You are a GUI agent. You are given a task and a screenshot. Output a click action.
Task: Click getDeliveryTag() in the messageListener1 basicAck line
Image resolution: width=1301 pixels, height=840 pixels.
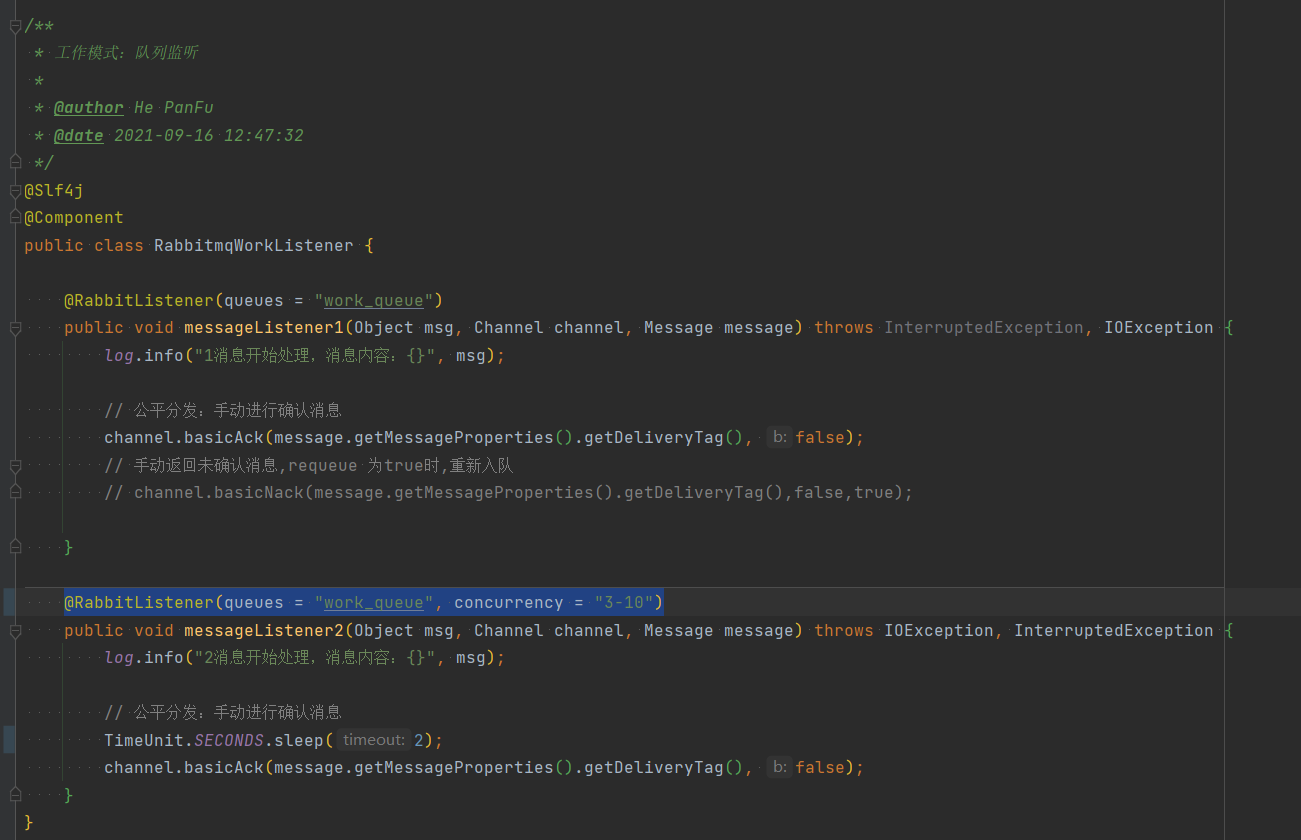point(664,437)
